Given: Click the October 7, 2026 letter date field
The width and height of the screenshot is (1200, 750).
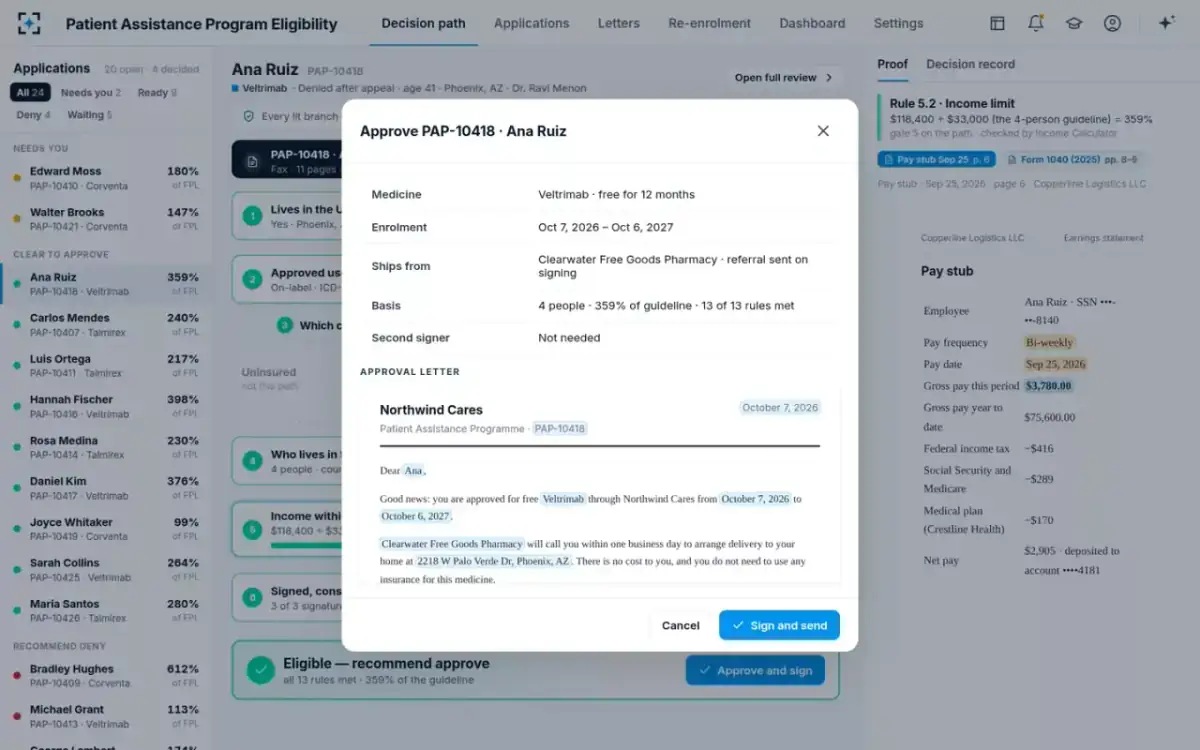Looking at the screenshot, I should [x=780, y=408].
